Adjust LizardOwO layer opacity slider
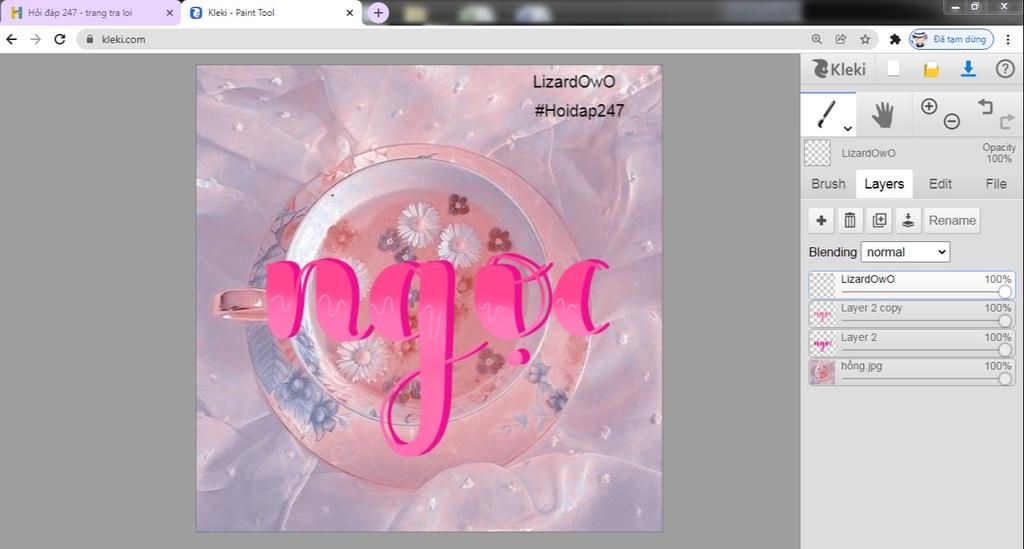 tap(1004, 292)
